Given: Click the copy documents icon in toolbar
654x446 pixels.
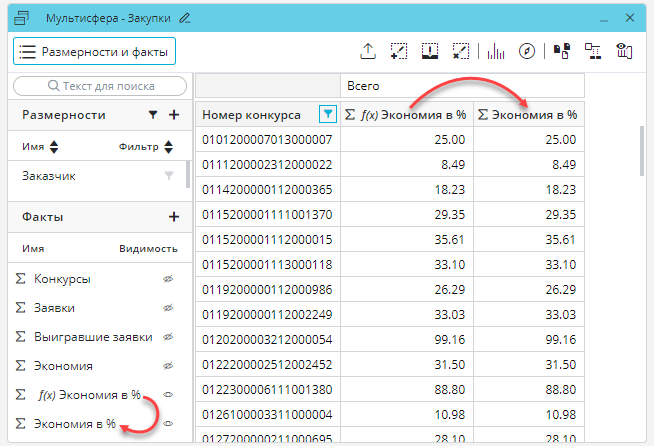Looking at the screenshot, I should [x=561, y=51].
